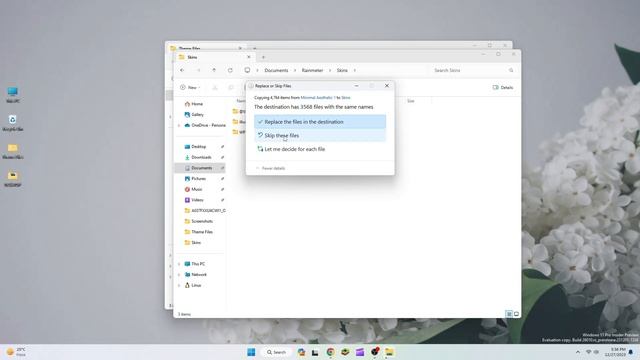
Task: Show hidden system tray icons
Action: (x=578, y=352)
